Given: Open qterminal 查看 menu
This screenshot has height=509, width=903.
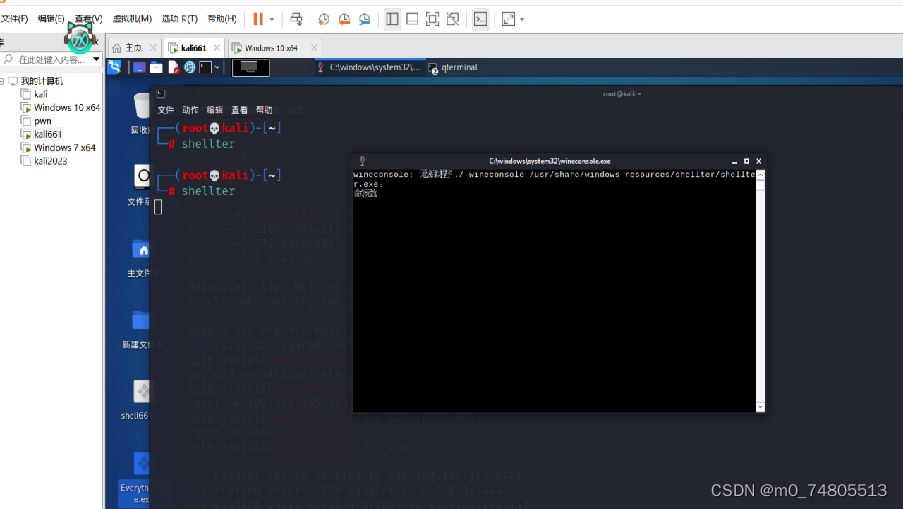Looking at the screenshot, I should pyautogui.click(x=240, y=110).
